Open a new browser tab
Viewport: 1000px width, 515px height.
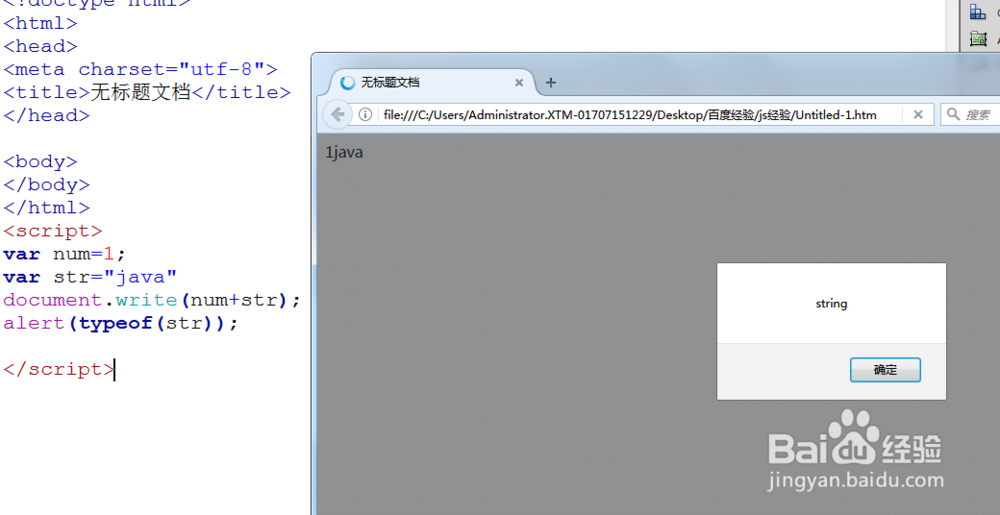click(x=551, y=82)
